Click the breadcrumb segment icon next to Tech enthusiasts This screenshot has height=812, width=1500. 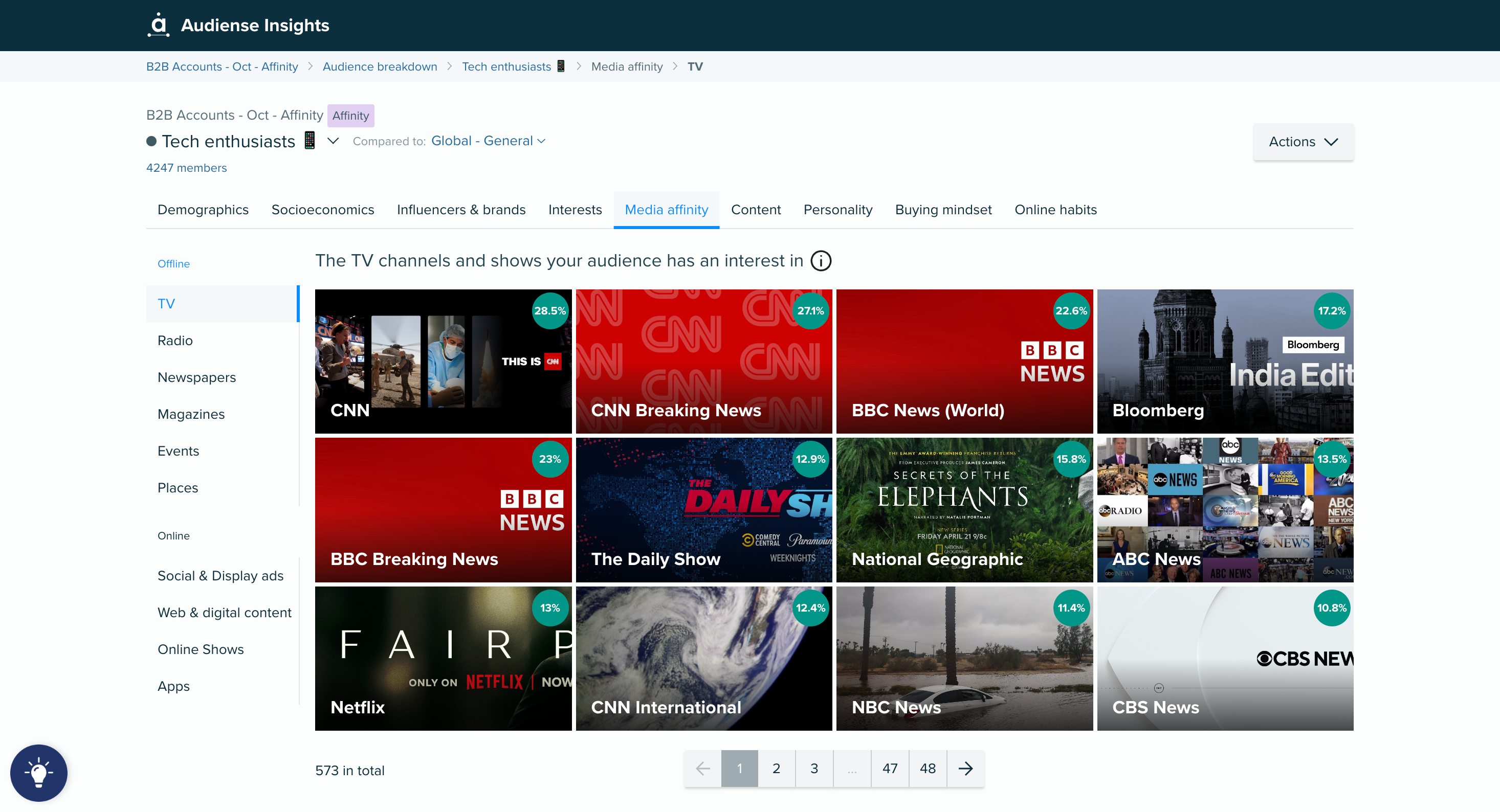[562, 66]
